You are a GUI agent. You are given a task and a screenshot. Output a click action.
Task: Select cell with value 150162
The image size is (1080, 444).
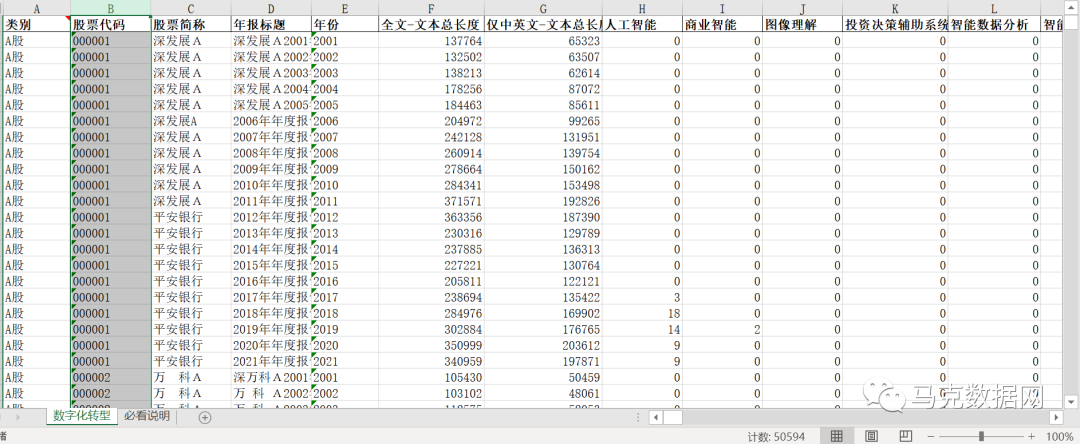coord(543,169)
